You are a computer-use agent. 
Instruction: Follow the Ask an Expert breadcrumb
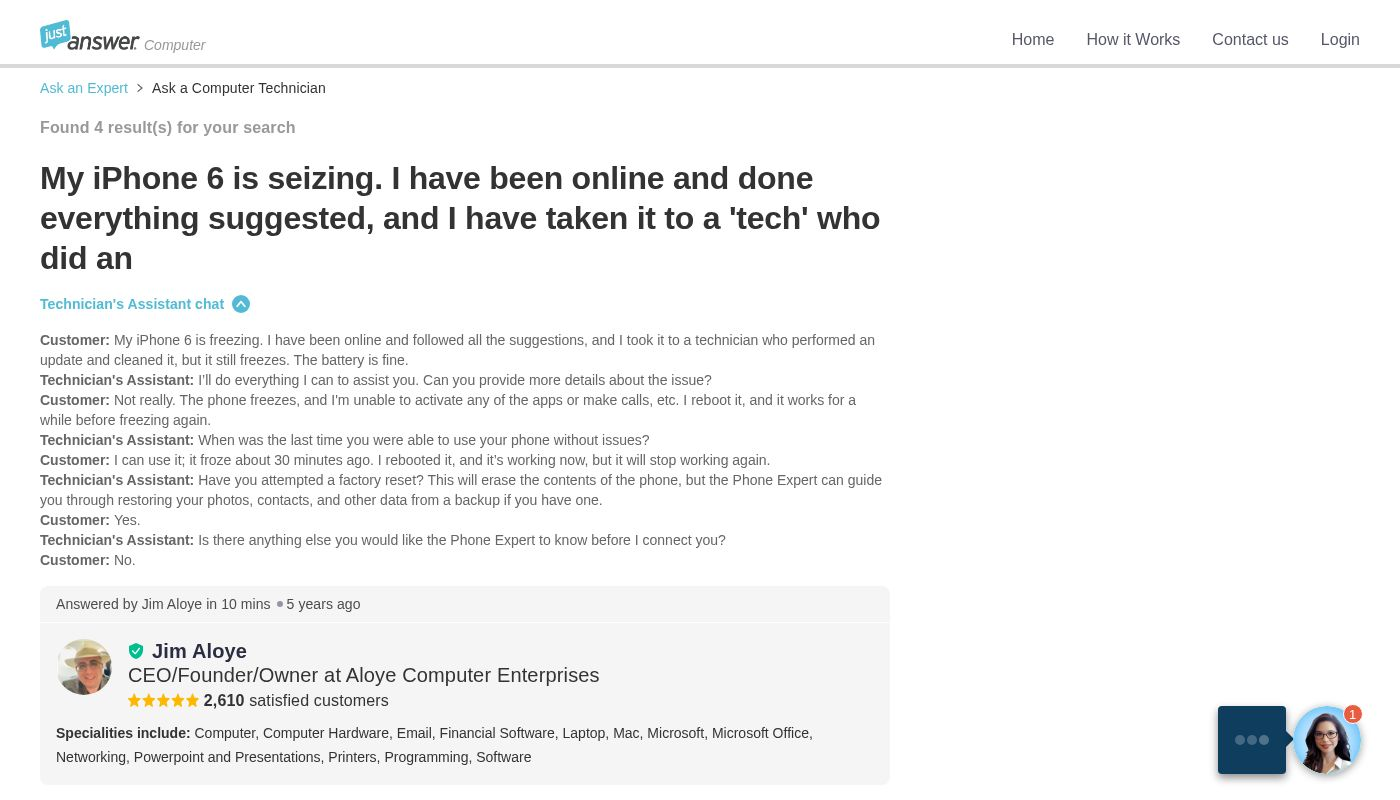coord(84,88)
